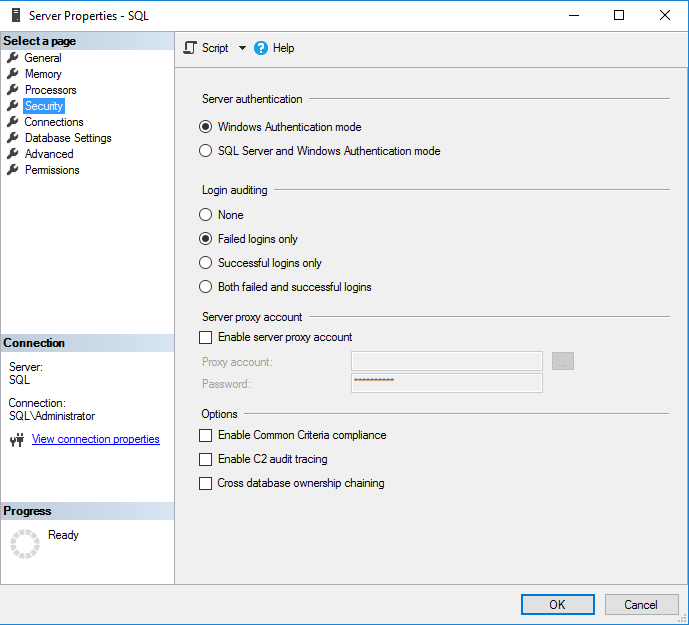Click the wrench icon beside Memory
This screenshot has width=689, height=625.
tap(13, 73)
